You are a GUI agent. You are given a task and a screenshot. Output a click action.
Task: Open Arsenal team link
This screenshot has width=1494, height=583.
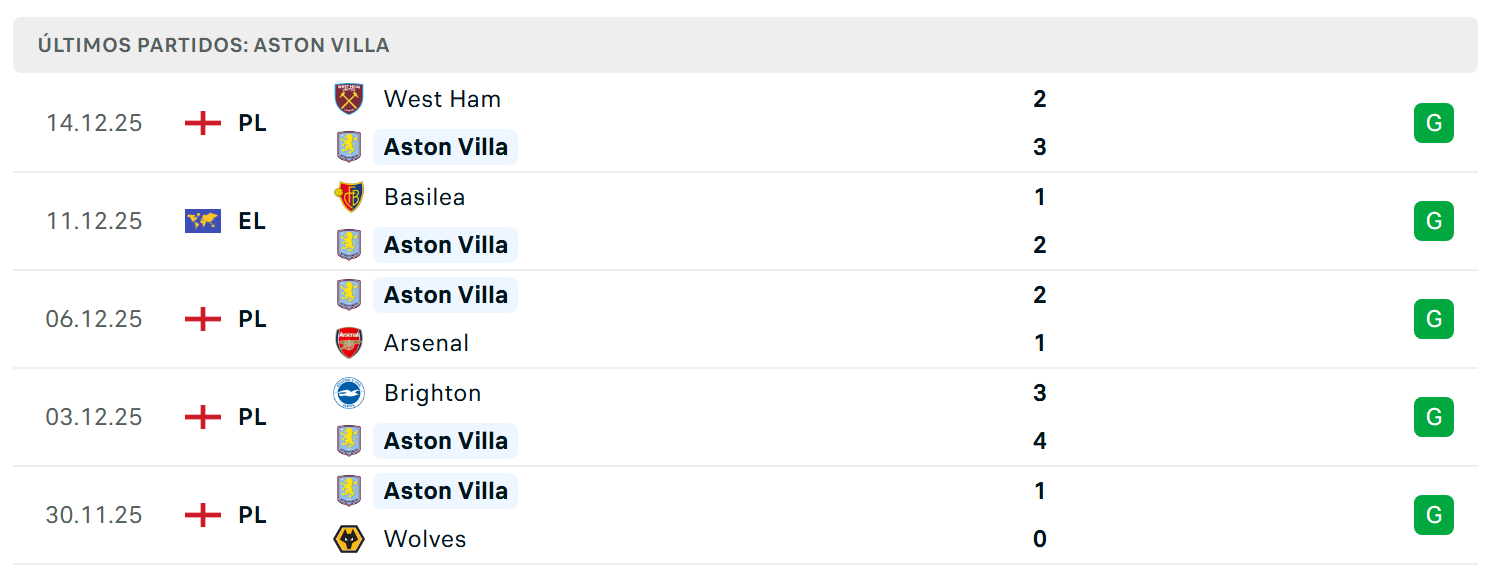[x=426, y=343]
